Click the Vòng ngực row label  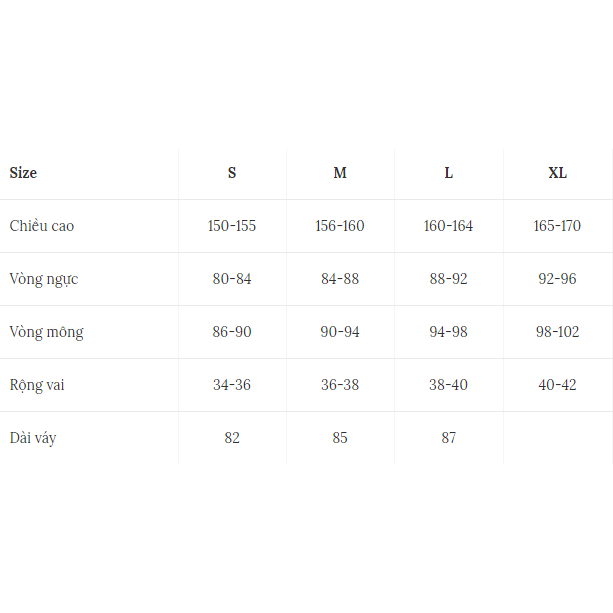(x=44, y=279)
